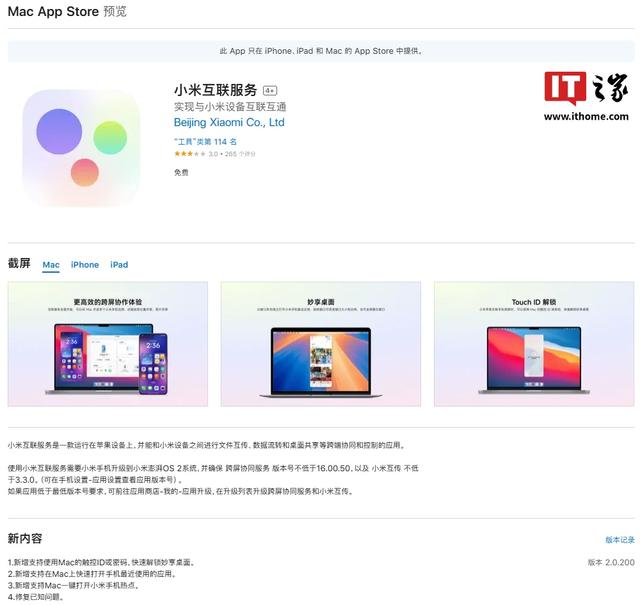The height and width of the screenshot is (605, 640).
Task: Open the "工具" category ranking link
Action: (205, 142)
